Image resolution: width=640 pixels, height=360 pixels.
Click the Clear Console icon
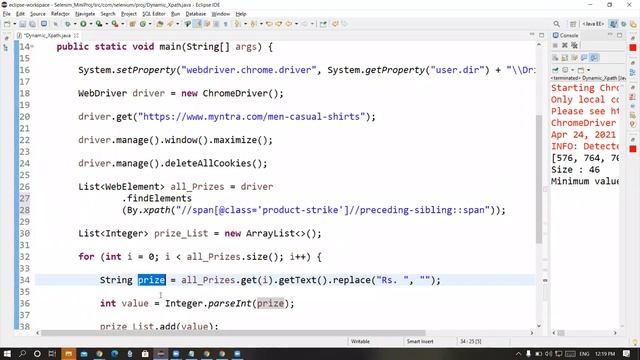[555, 58]
